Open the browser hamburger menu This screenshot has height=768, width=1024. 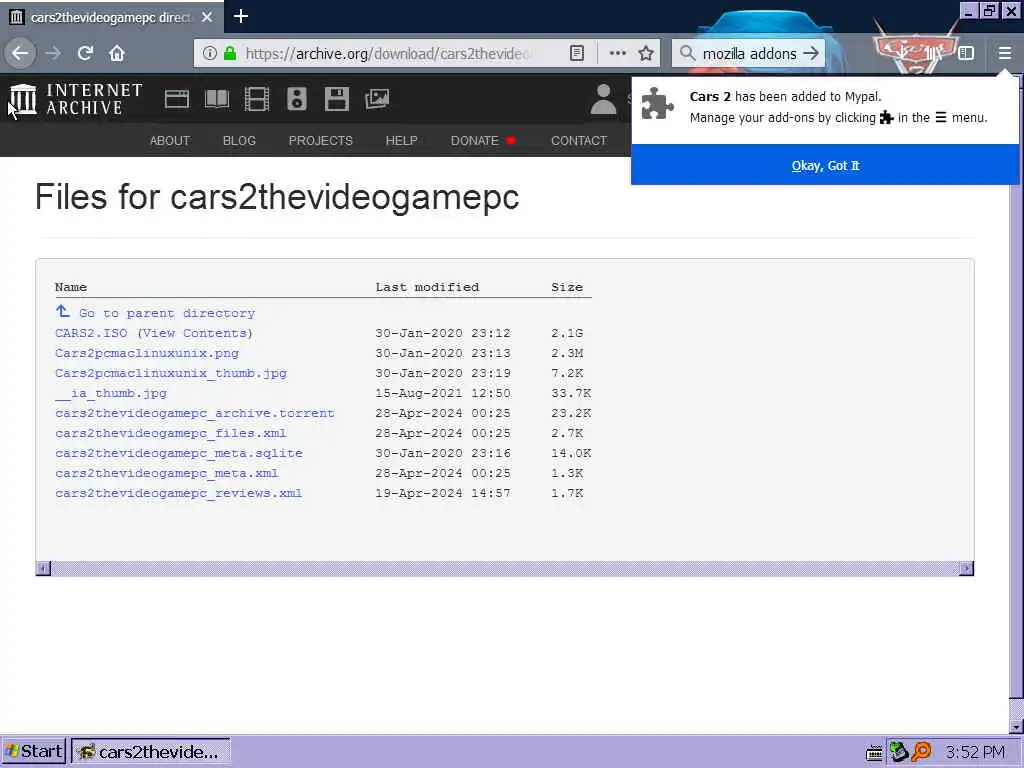tap(1004, 53)
